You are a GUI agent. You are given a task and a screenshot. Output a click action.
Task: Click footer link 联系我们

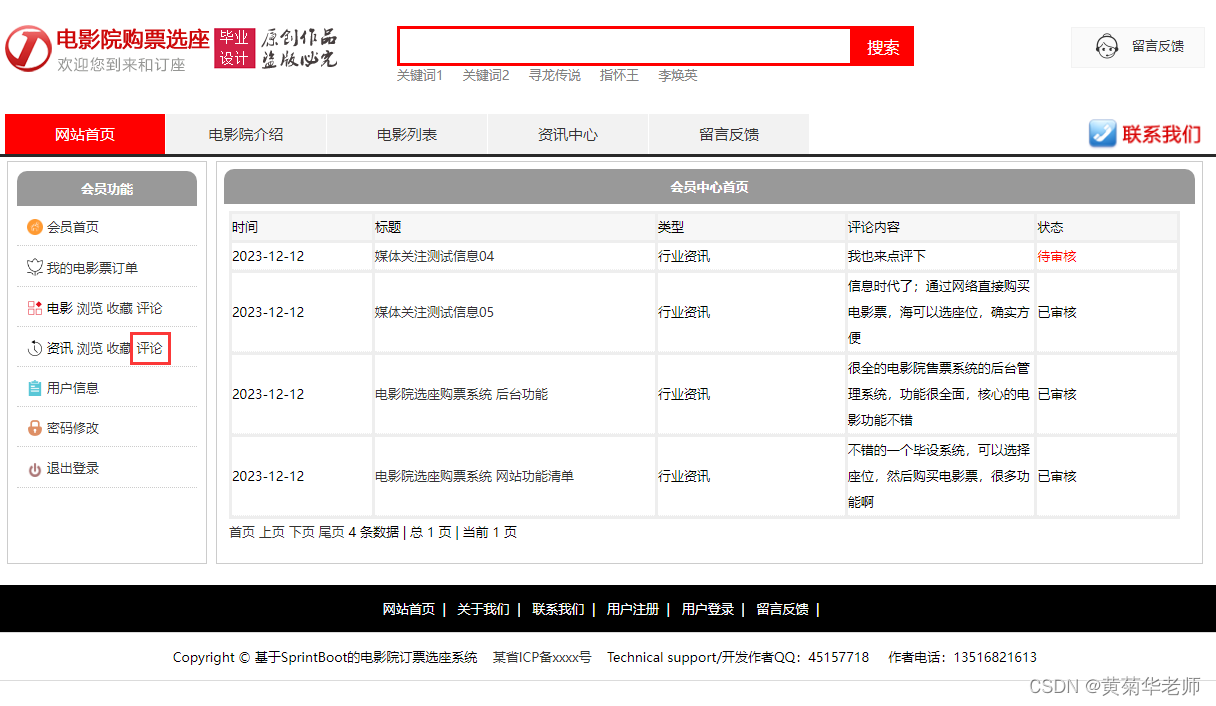point(558,609)
